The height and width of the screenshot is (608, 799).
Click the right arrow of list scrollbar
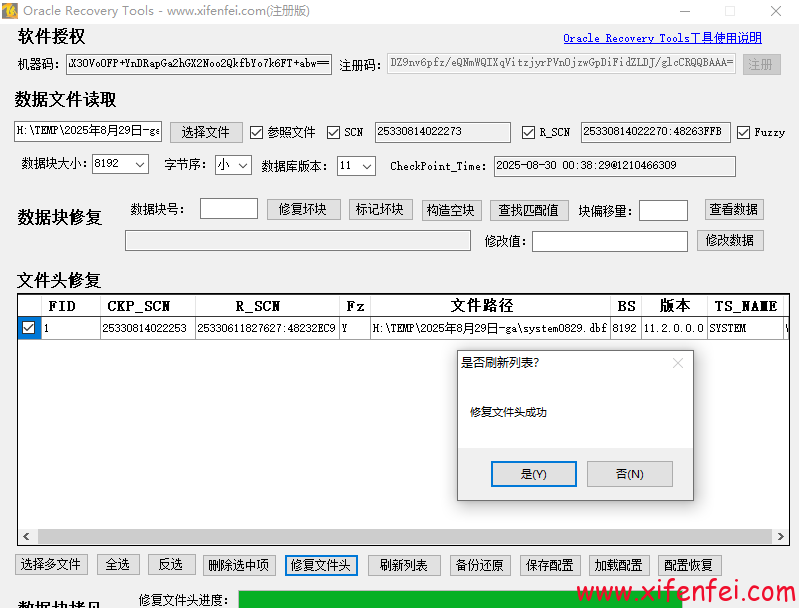pos(781,536)
